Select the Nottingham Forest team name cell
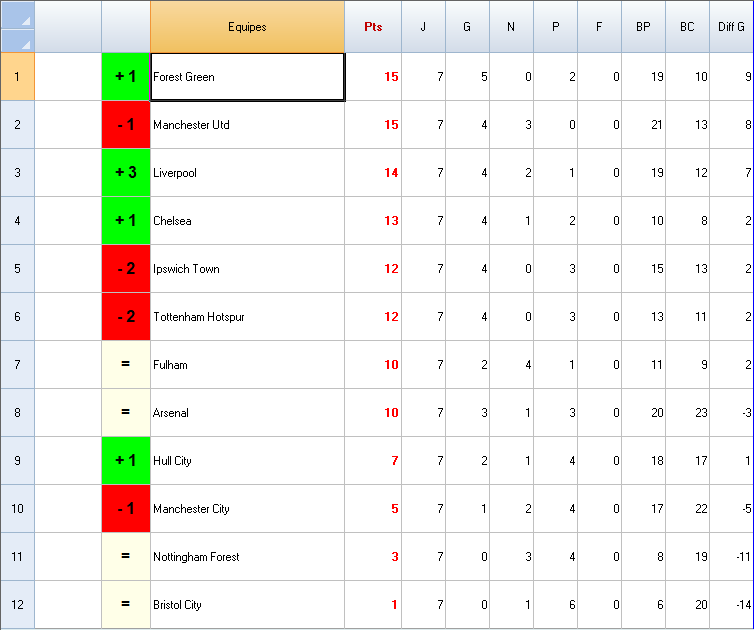Screen dimensions: 754x630 [x=247, y=557]
